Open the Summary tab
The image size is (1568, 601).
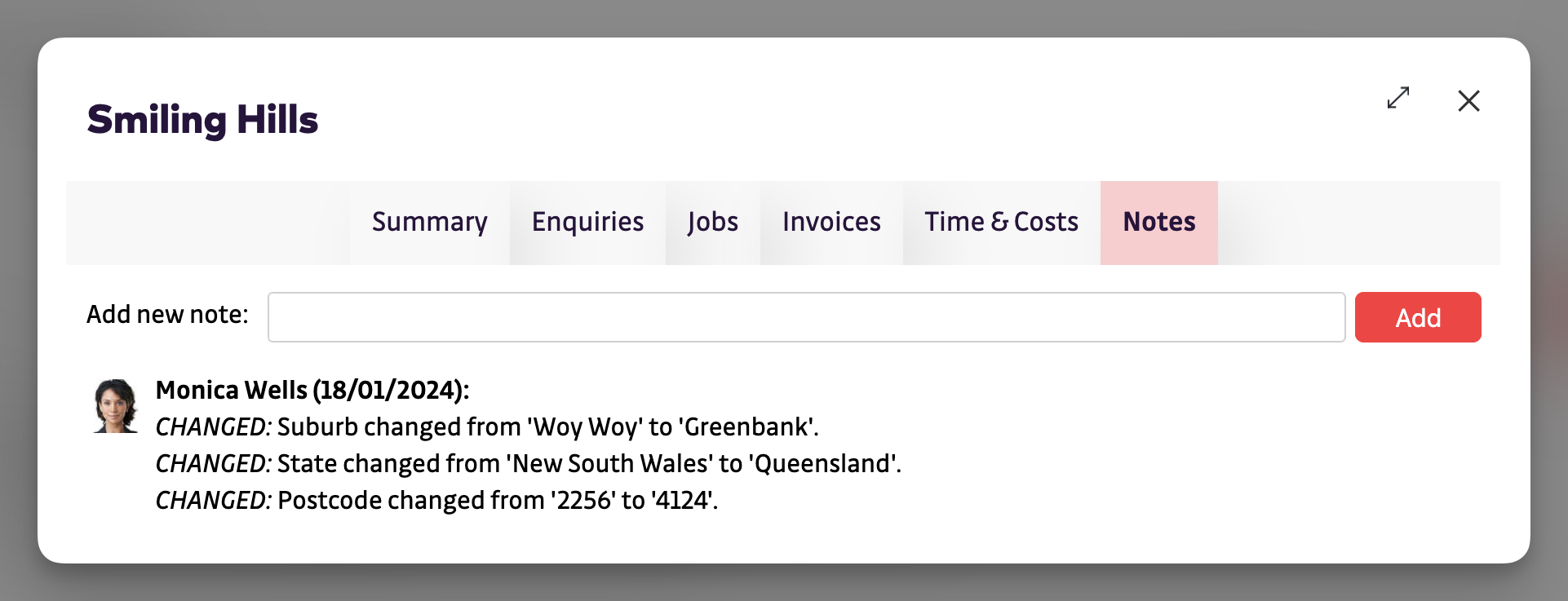(429, 222)
